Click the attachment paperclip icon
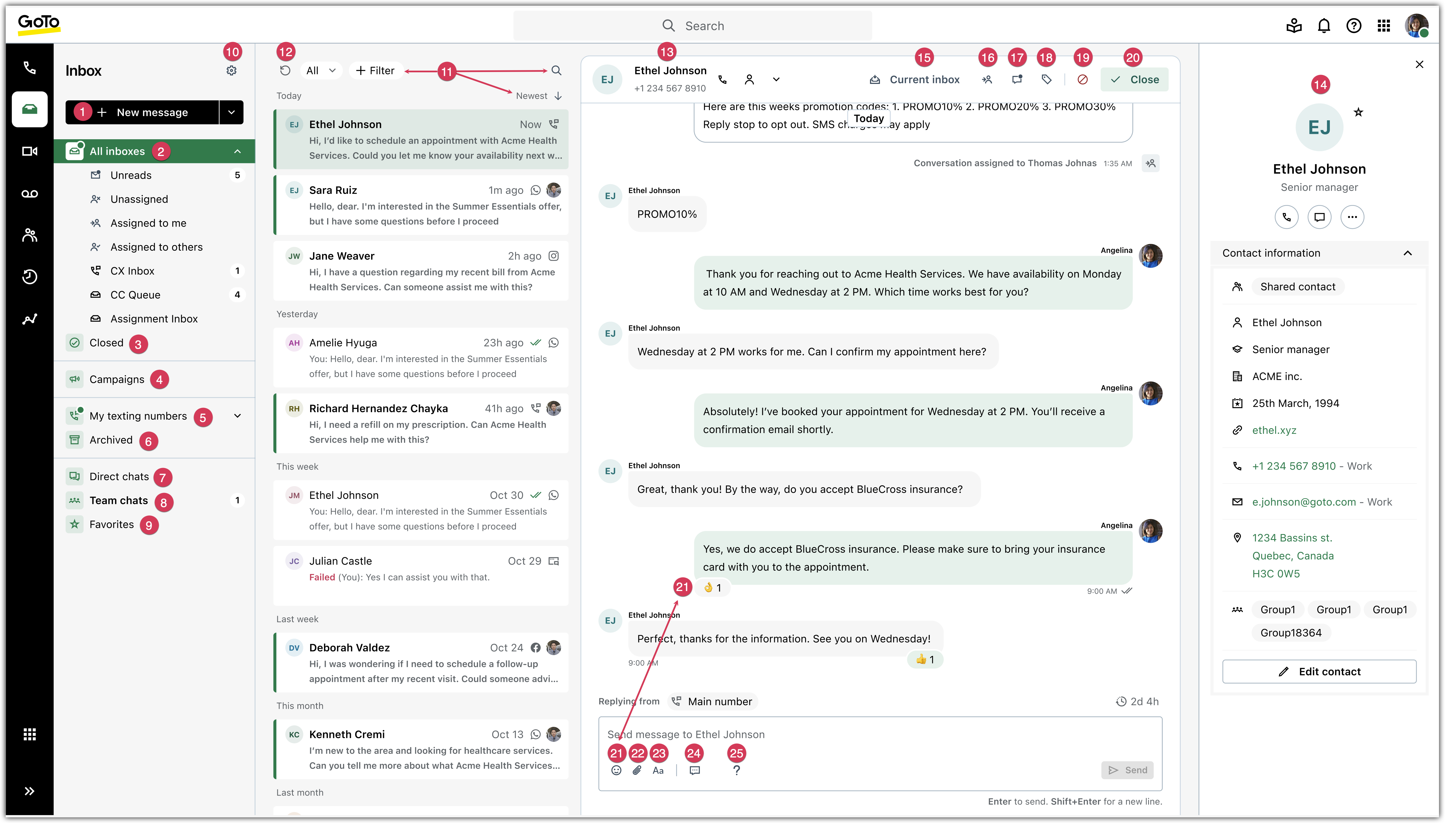The image size is (1456, 823). coord(637,771)
